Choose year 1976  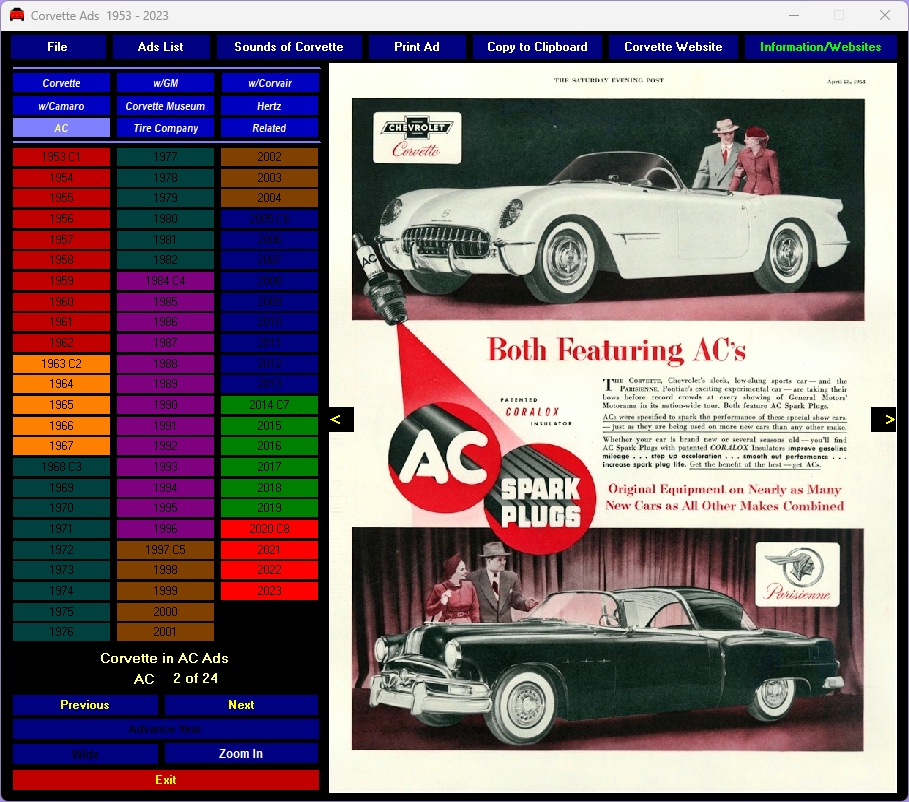click(61, 632)
